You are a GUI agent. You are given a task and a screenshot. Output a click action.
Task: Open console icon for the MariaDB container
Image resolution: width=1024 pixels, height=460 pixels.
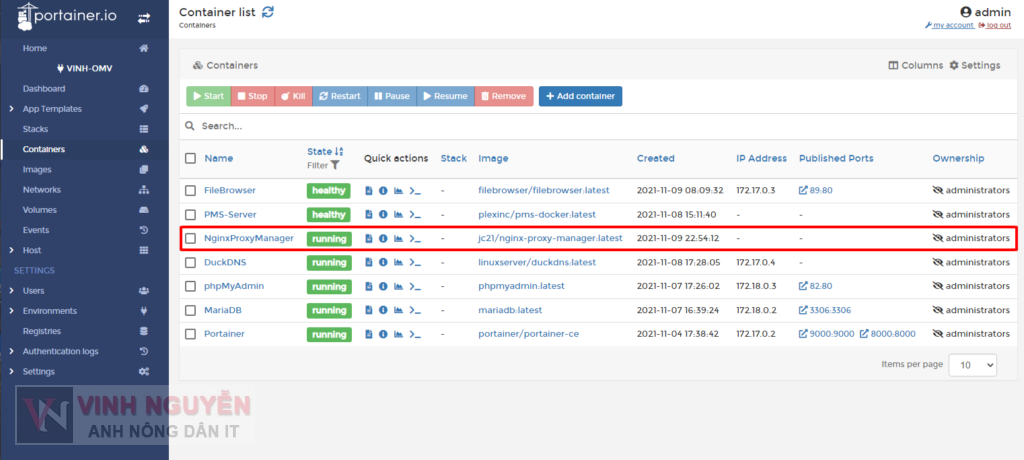(x=415, y=310)
